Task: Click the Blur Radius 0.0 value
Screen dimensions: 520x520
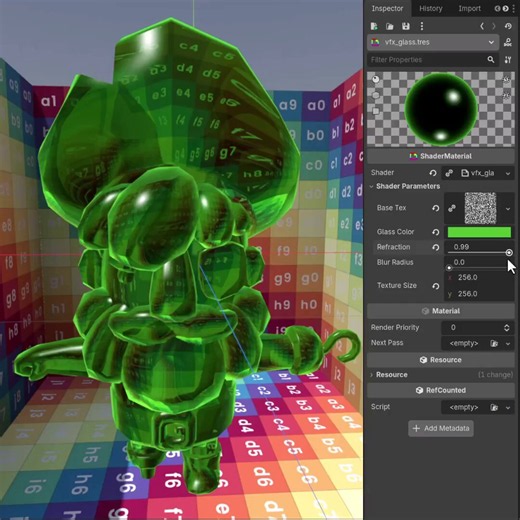Action: click(x=459, y=262)
